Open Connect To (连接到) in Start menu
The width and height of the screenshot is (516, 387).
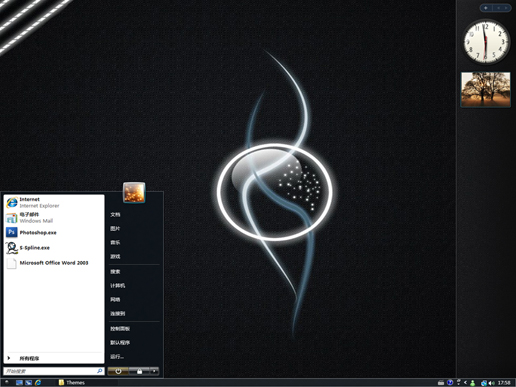(118, 314)
